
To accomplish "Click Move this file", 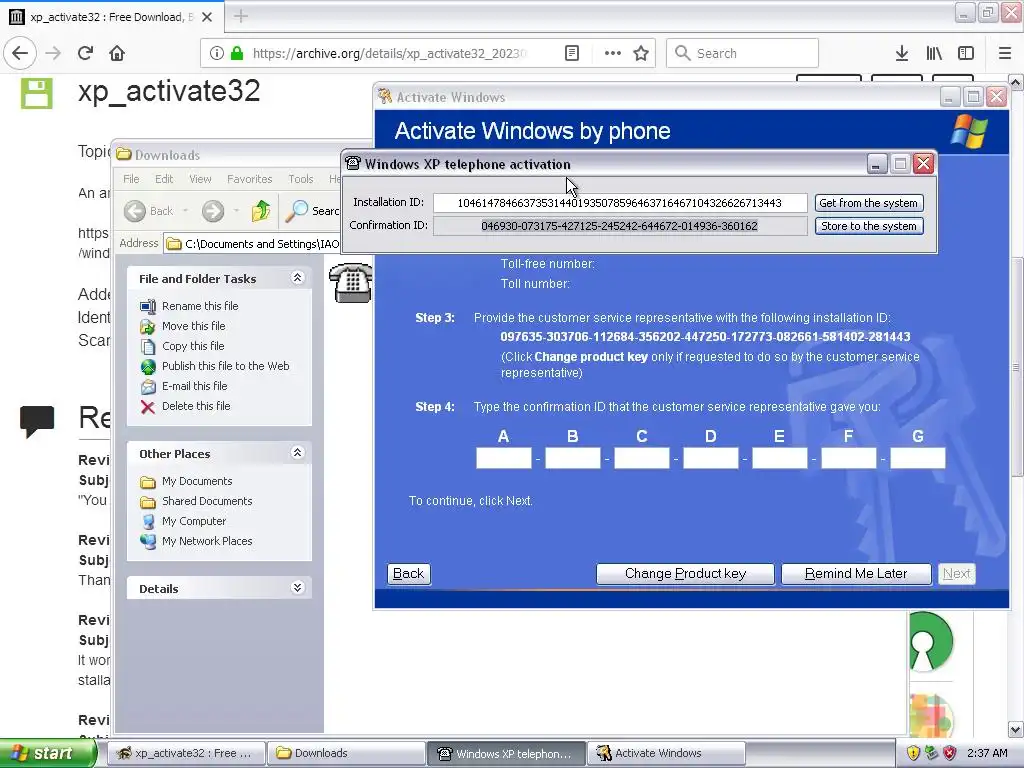I will point(193,326).
